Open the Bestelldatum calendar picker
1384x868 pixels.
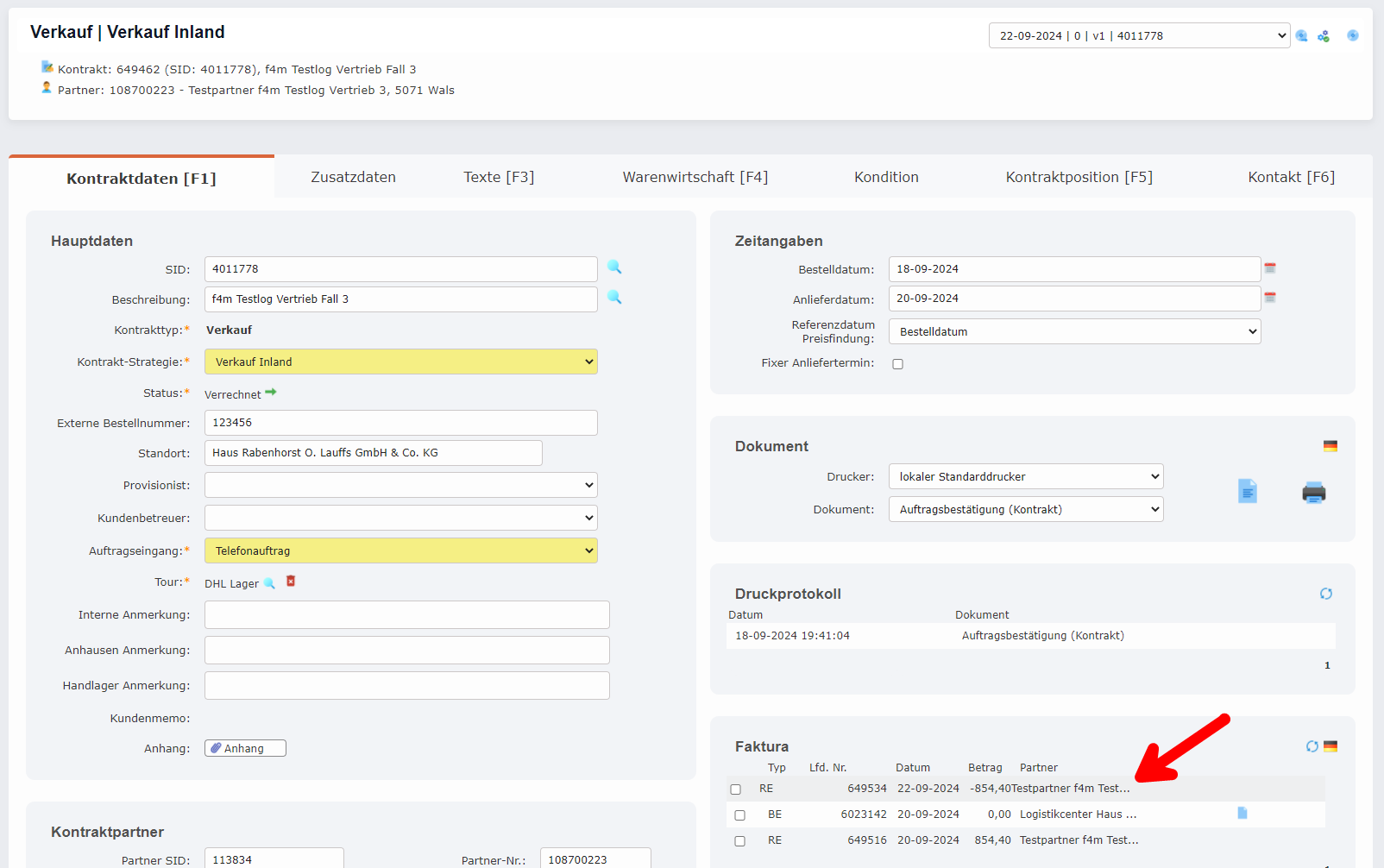click(1269, 268)
